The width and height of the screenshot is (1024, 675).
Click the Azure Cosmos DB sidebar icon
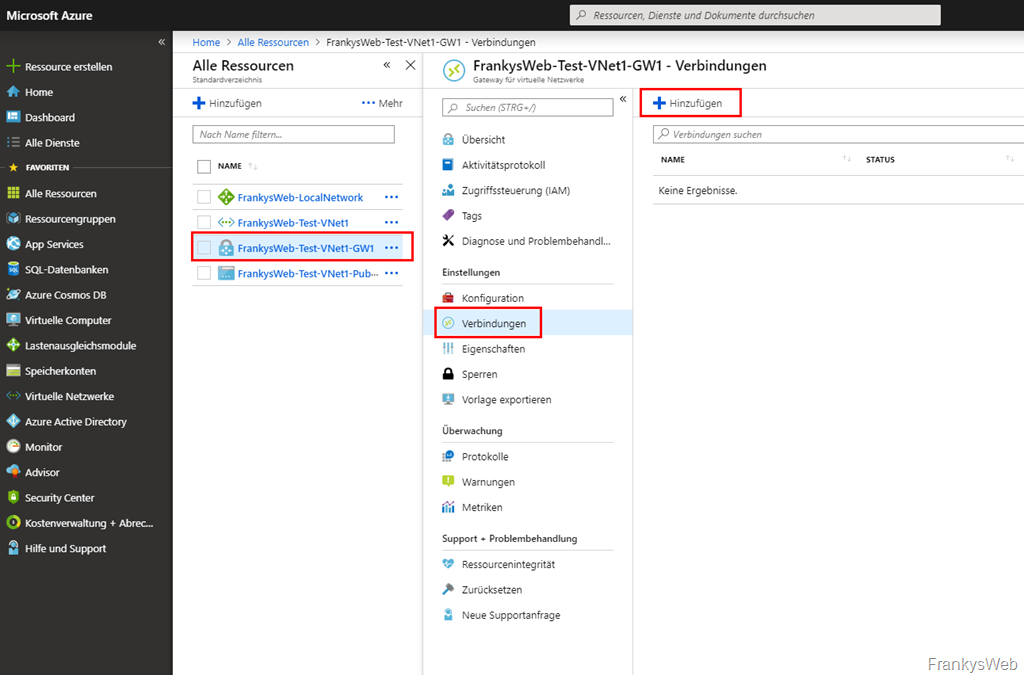(13, 295)
